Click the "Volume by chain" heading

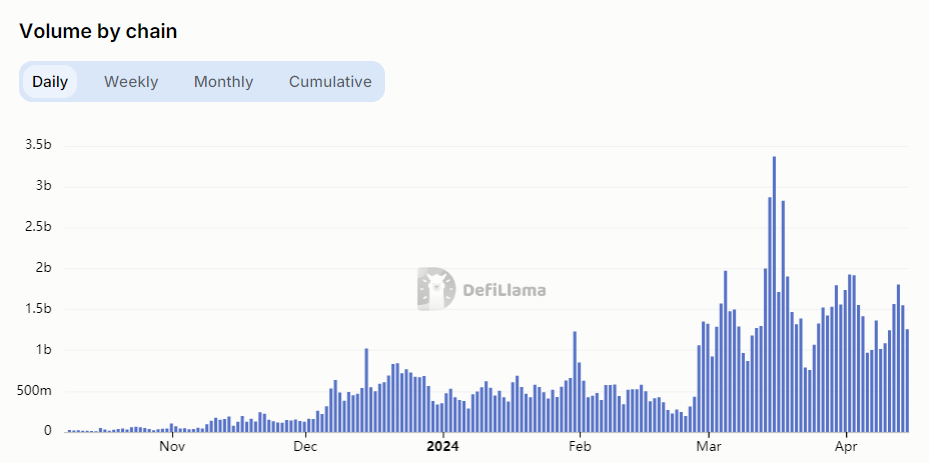tap(98, 31)
